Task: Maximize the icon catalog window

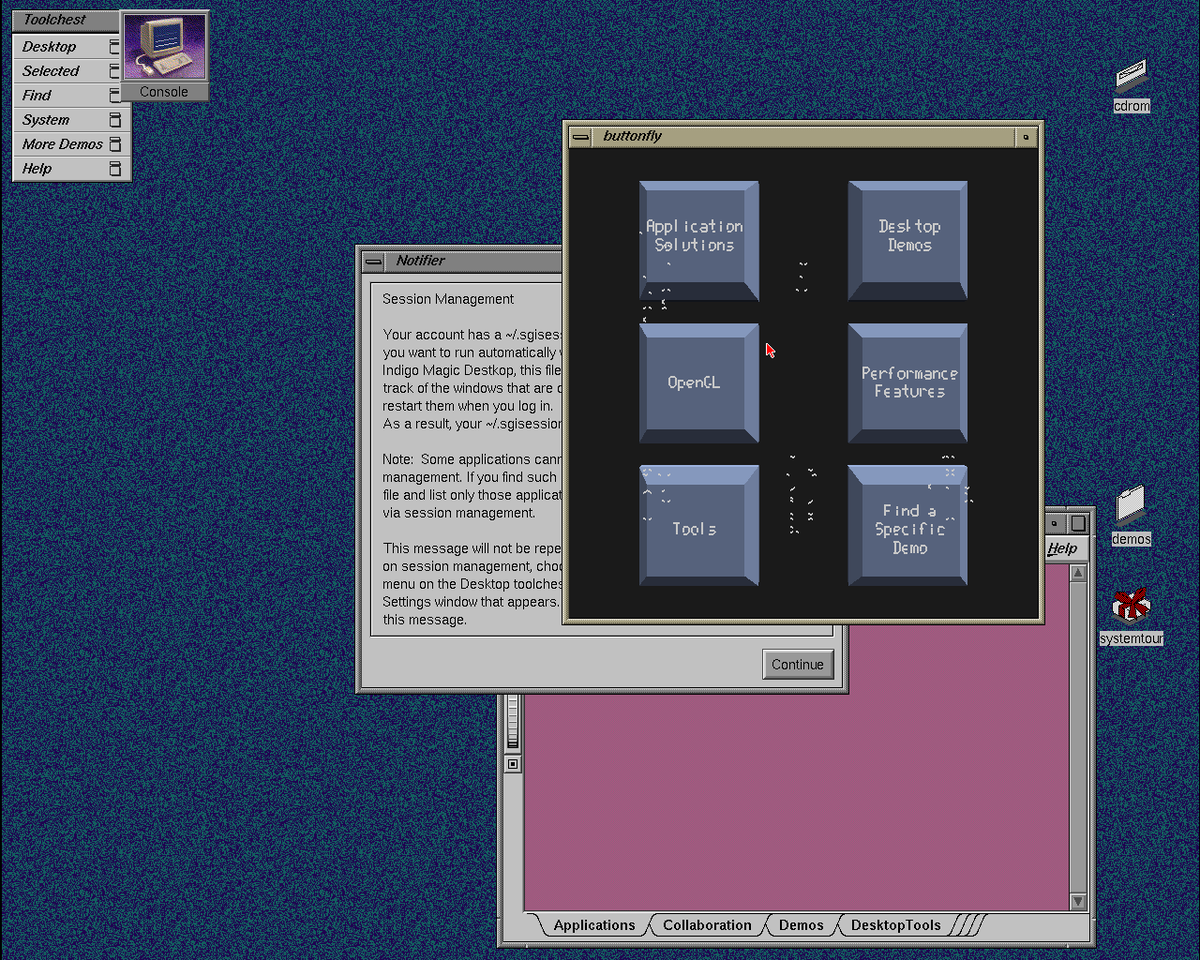Action: pyautogui.click(x=1078, y=523)
